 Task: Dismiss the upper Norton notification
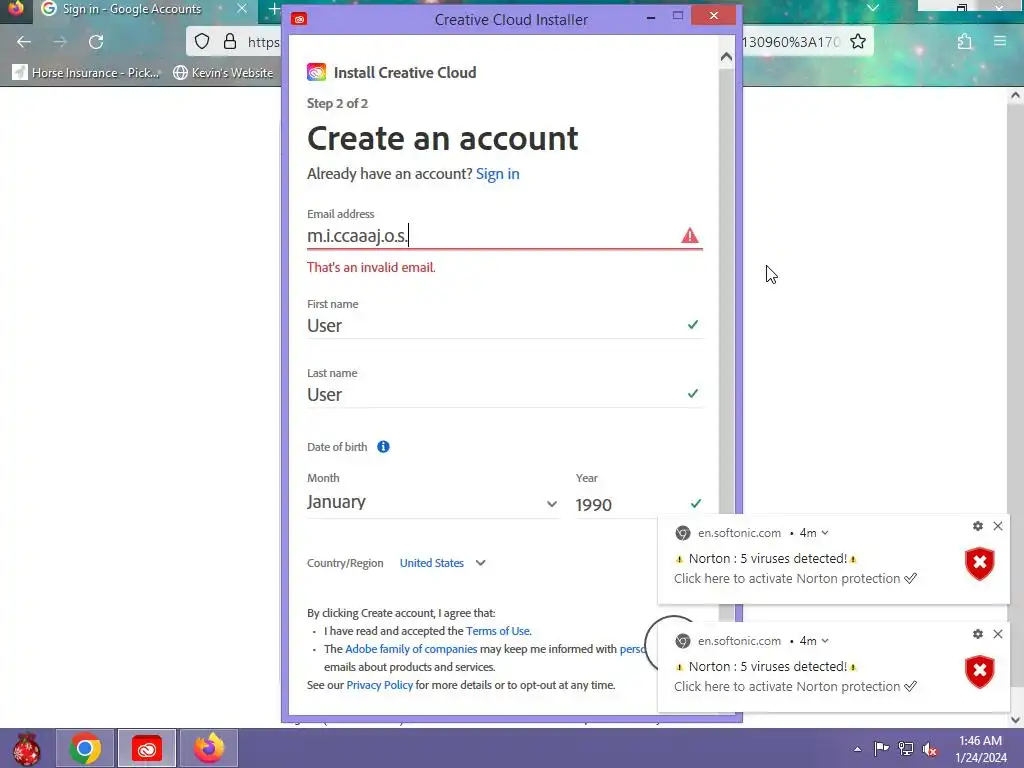coord(998,526)
